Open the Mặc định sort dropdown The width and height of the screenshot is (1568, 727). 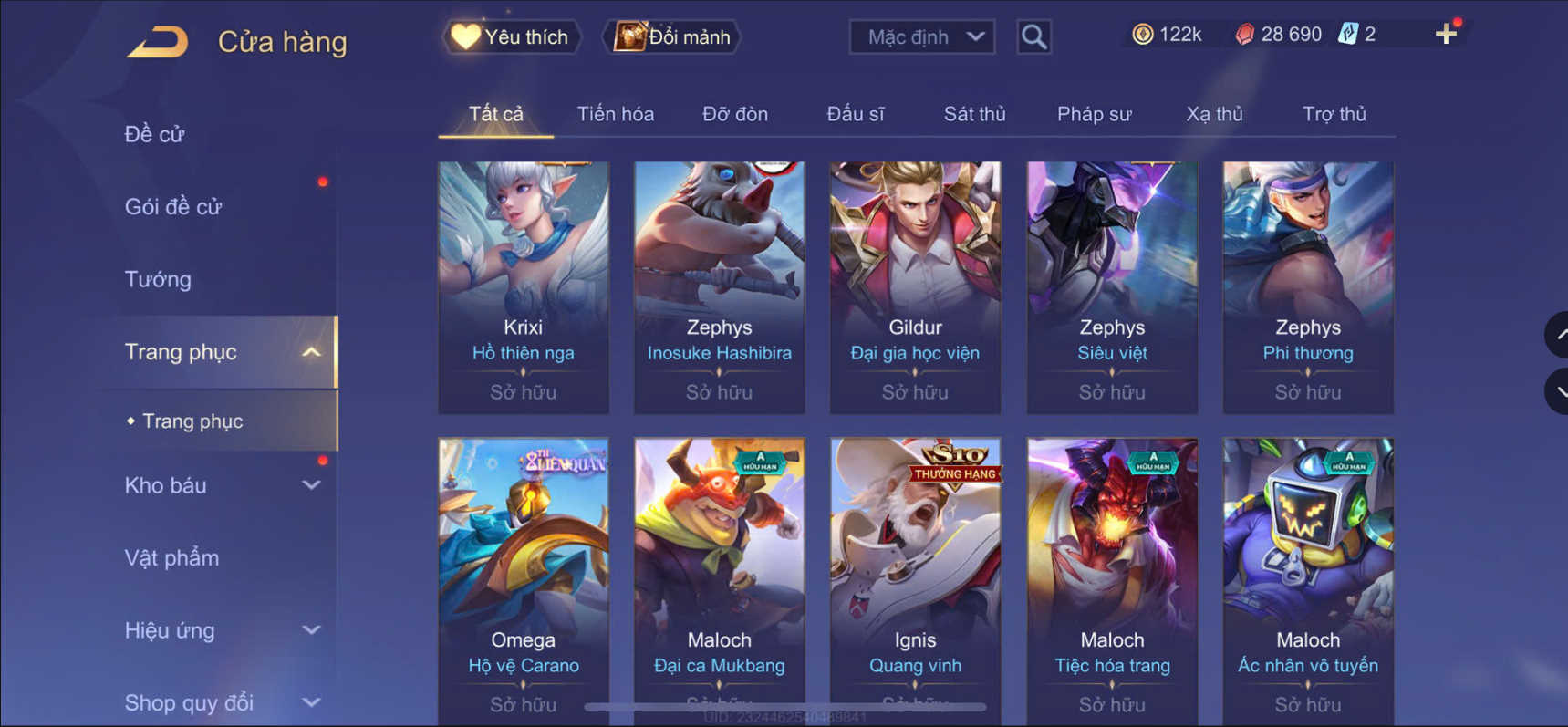pos(922,36)
